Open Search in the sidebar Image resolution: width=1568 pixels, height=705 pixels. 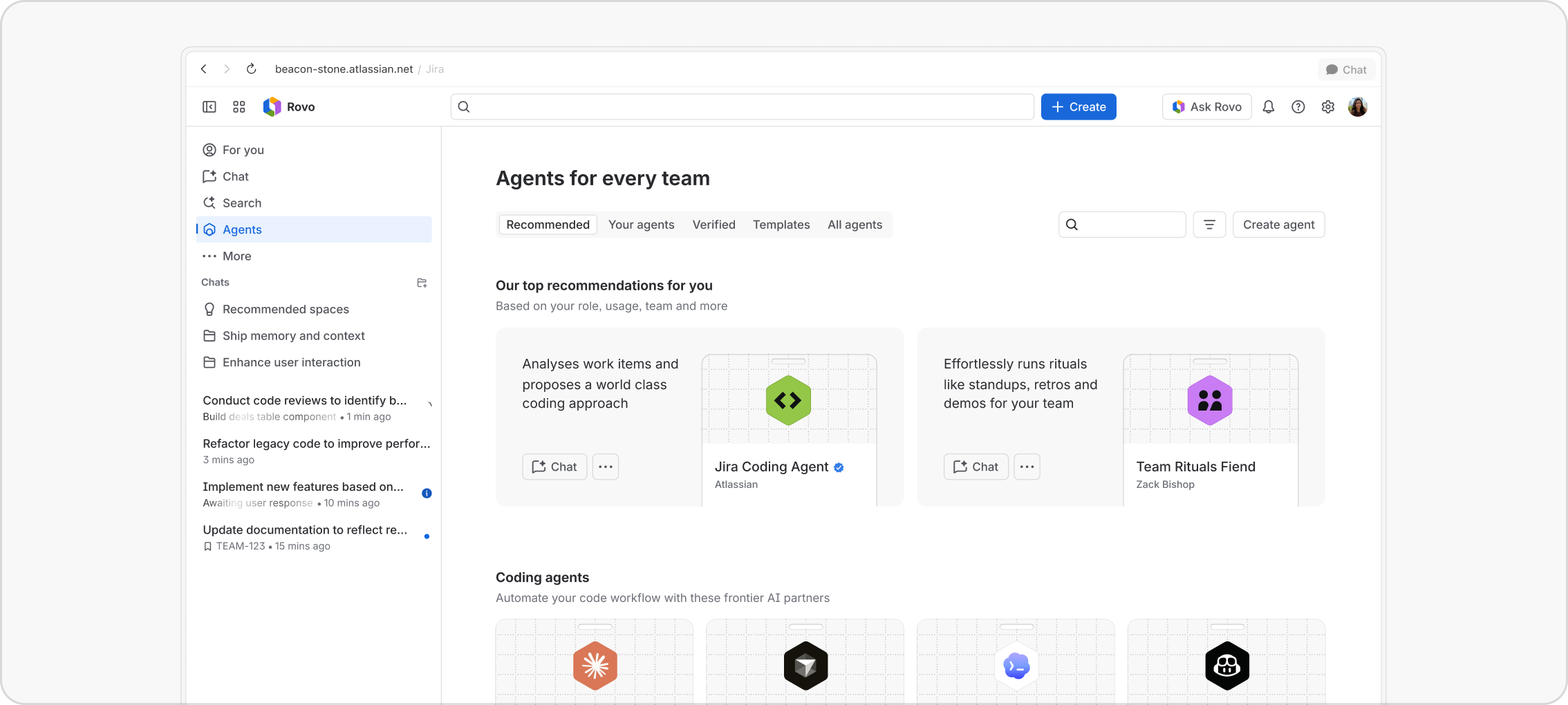tap(314, 203)
